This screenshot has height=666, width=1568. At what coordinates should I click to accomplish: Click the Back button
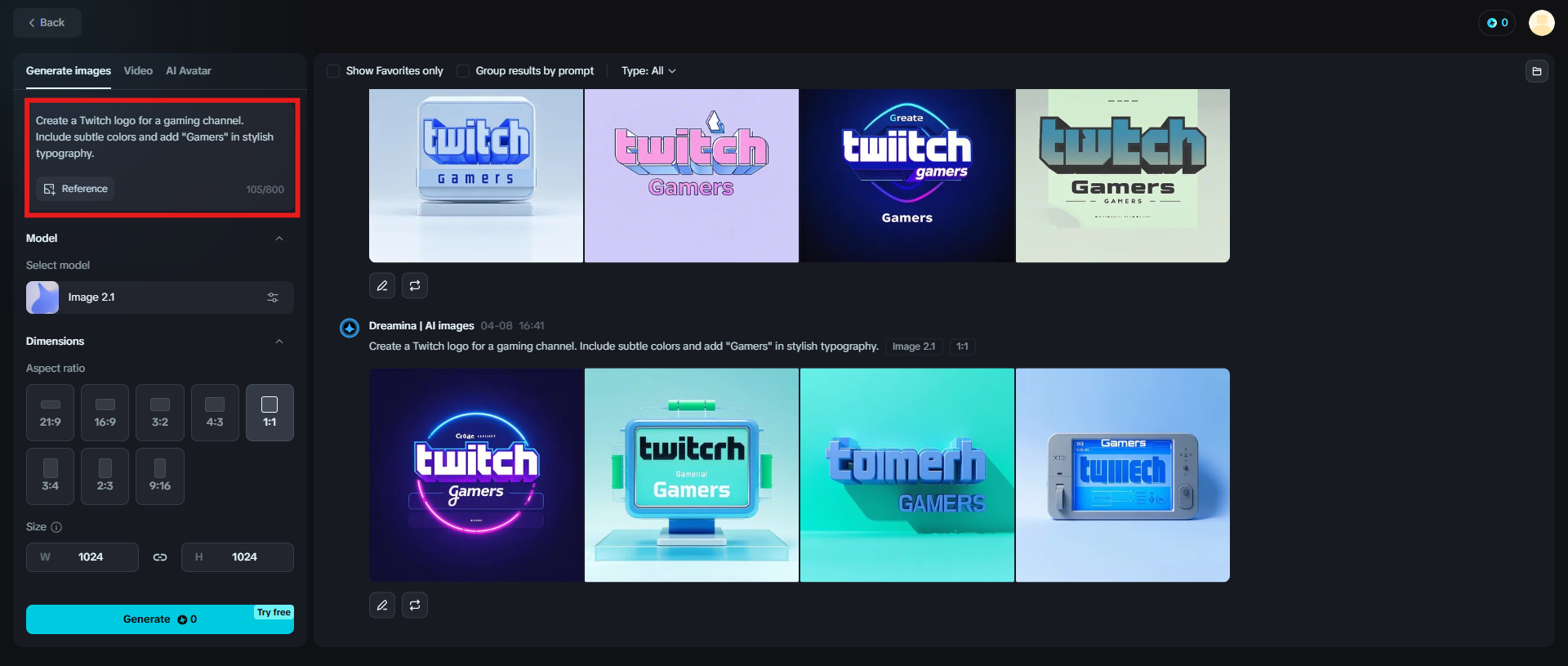(x=47, y=23)
